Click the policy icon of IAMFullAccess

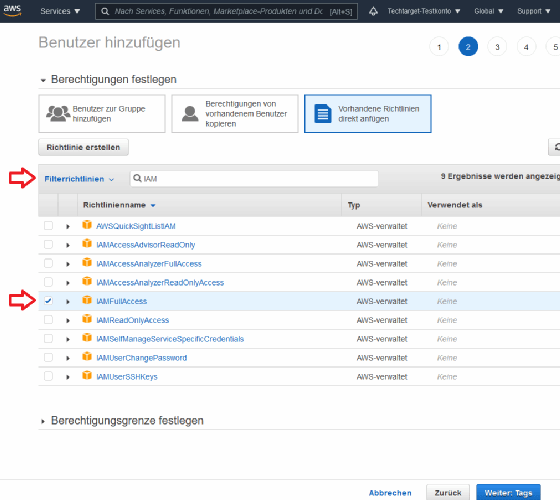(x=87, y=300)
